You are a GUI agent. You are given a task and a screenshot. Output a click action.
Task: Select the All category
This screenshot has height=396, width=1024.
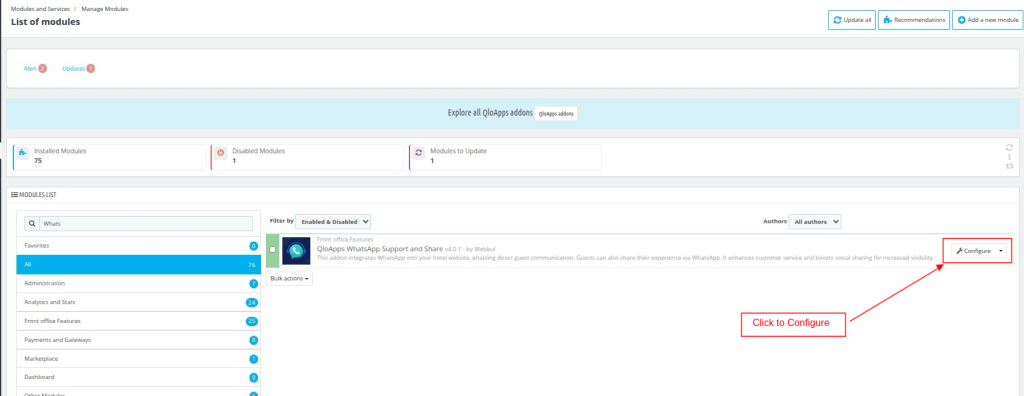tap(138, 265)
